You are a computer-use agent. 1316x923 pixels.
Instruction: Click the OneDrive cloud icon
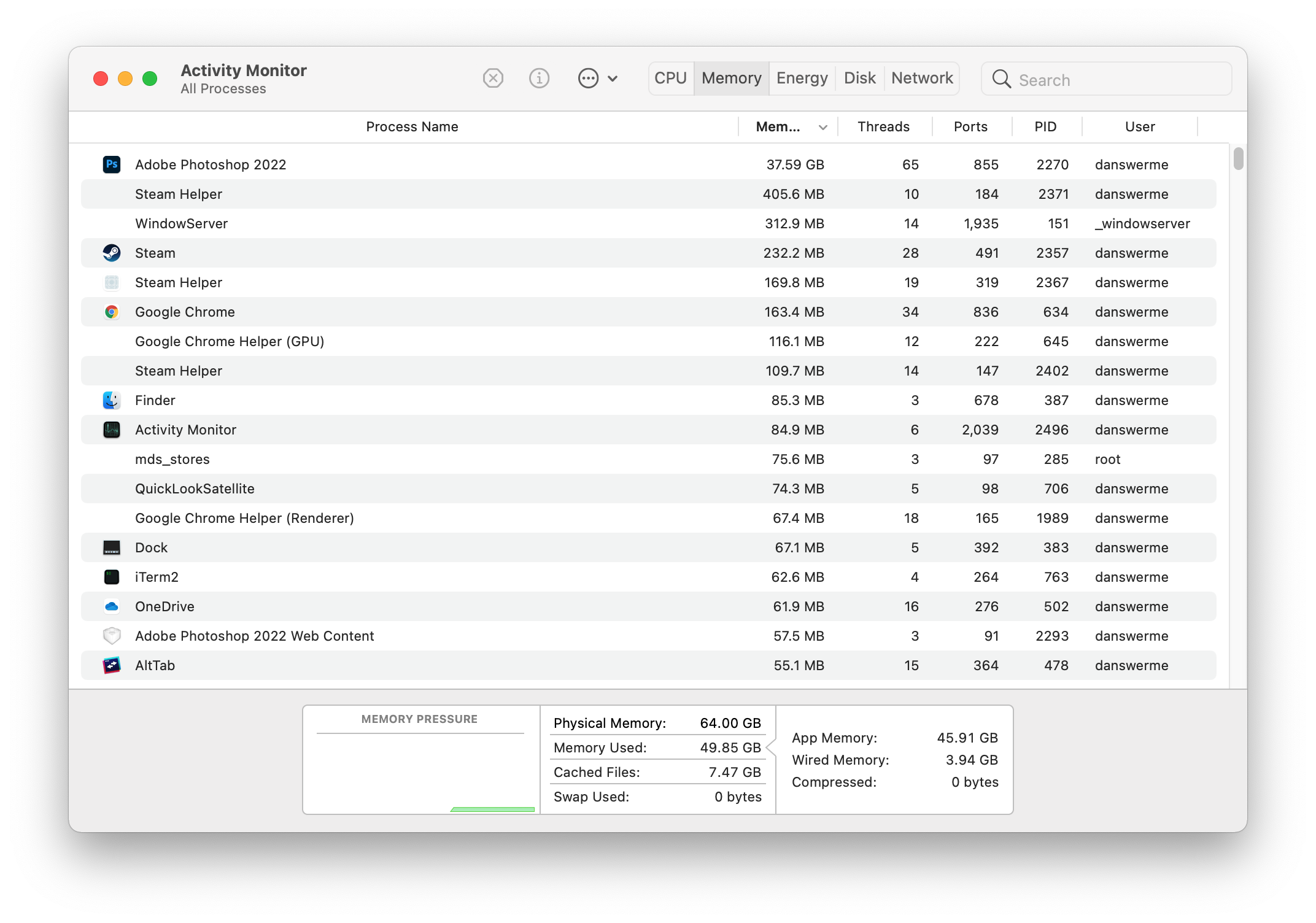(x=112, y=606)
